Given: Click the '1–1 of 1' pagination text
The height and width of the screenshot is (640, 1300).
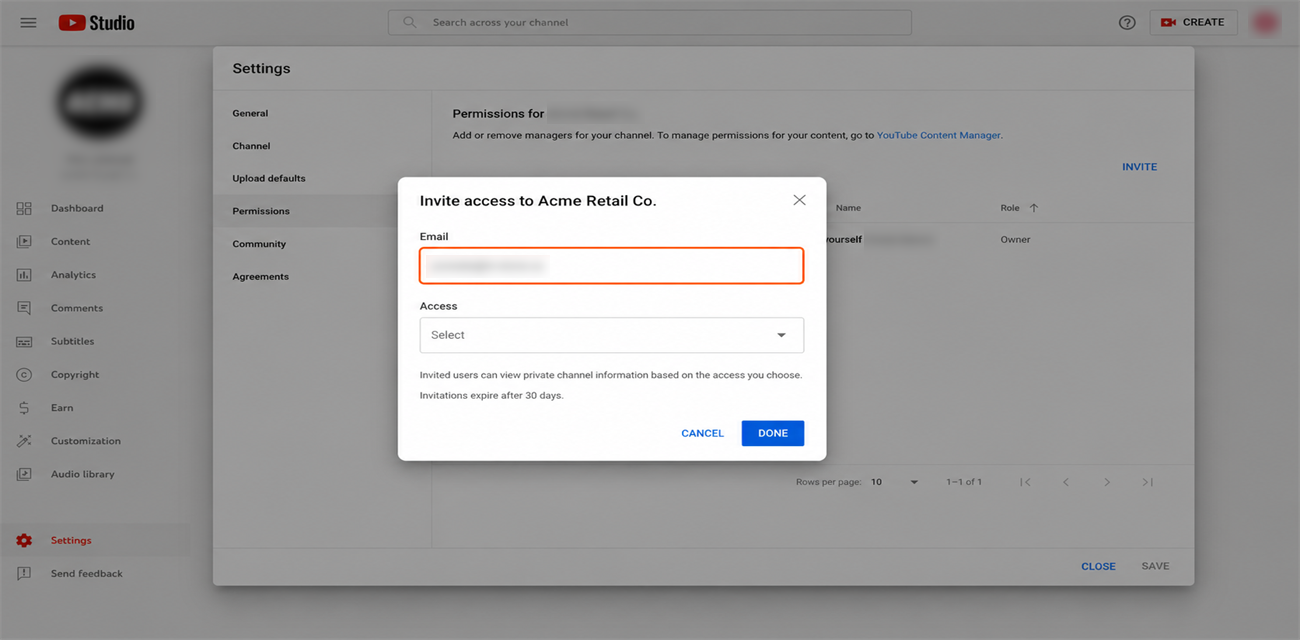Looking at the screenshot, I should click(964, 482).
